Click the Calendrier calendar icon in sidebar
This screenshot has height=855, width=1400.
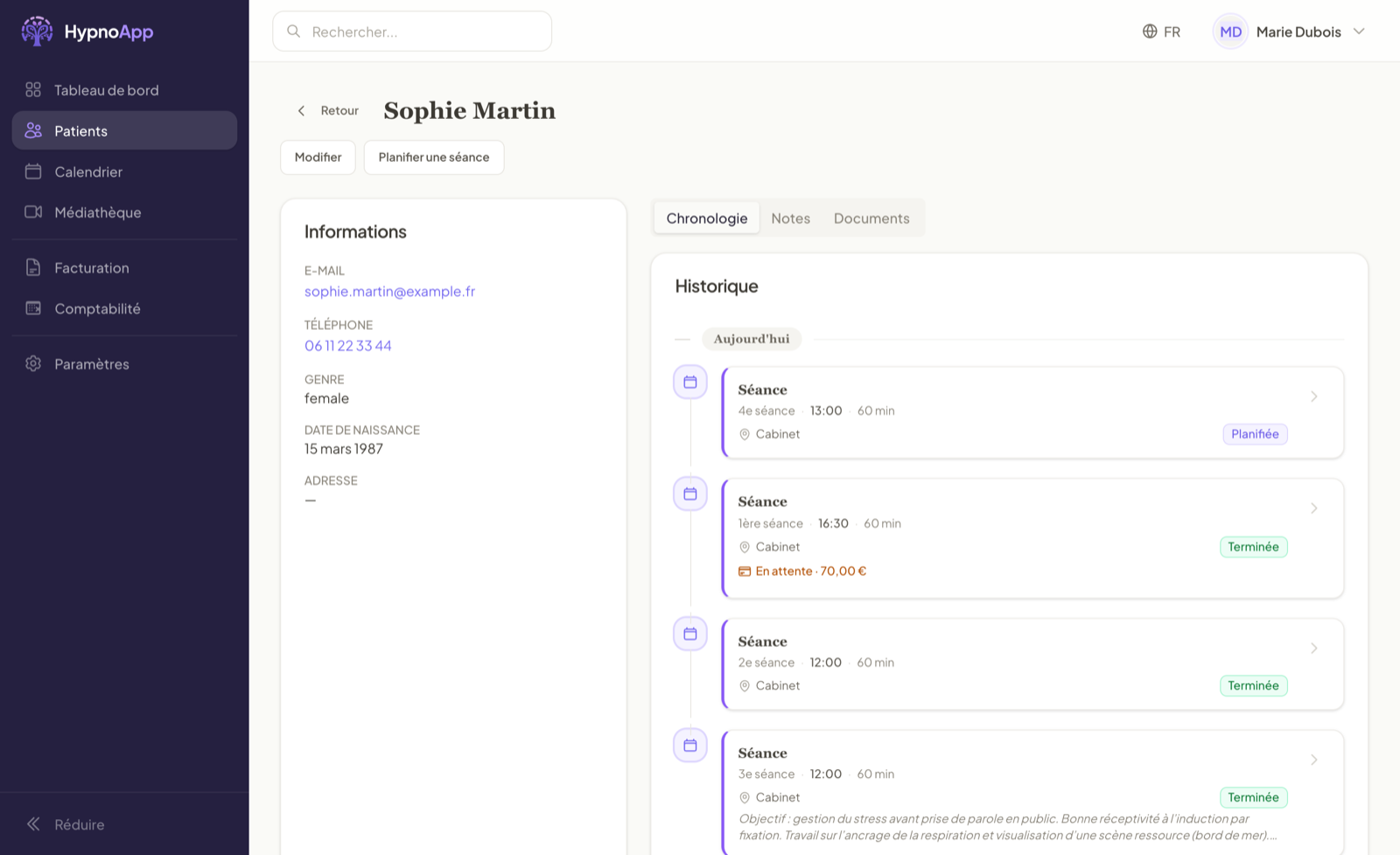pos(33,172)
